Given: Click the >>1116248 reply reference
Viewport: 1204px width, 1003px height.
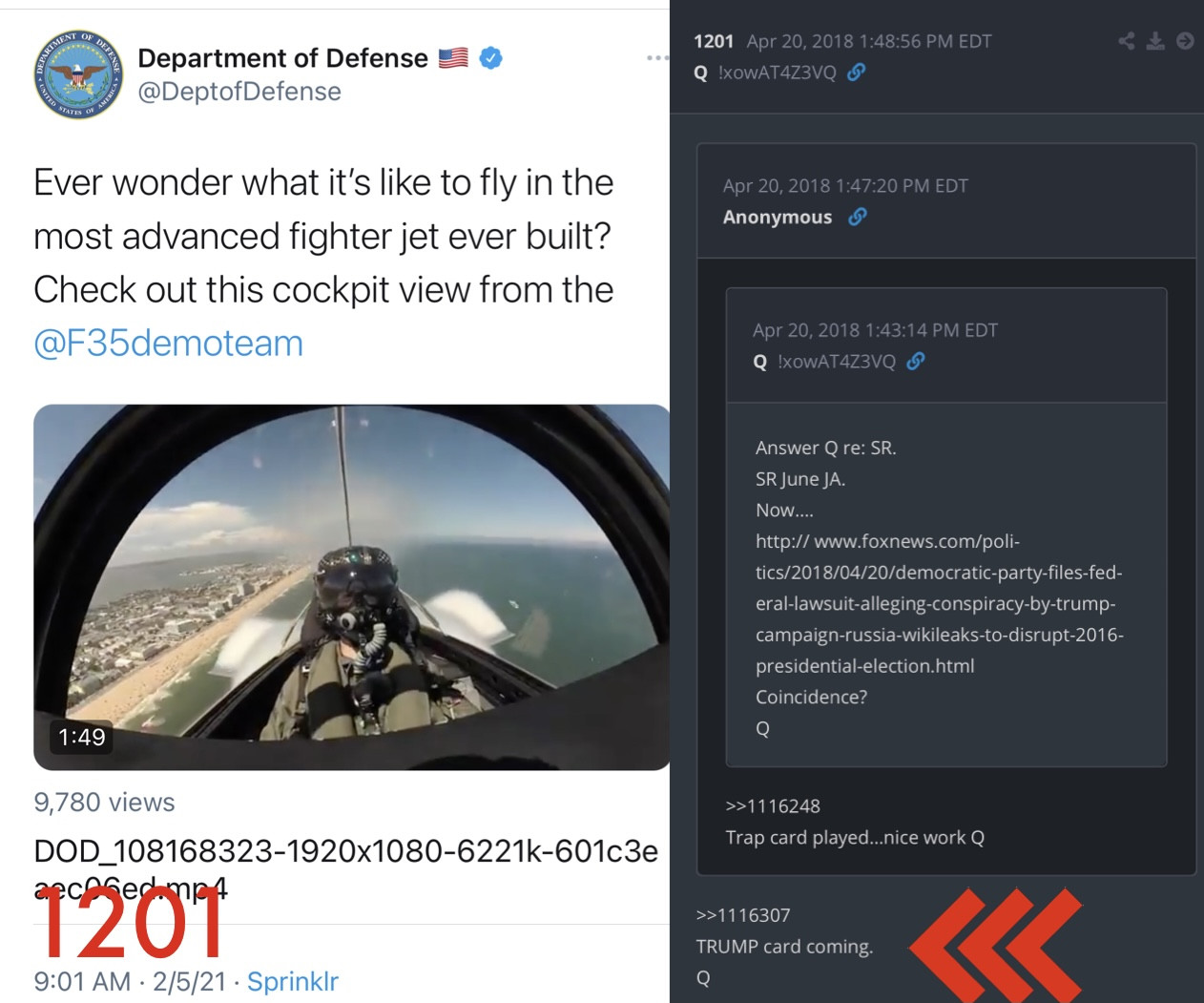Looking at the screenshot, I should [x=773, y=806].
